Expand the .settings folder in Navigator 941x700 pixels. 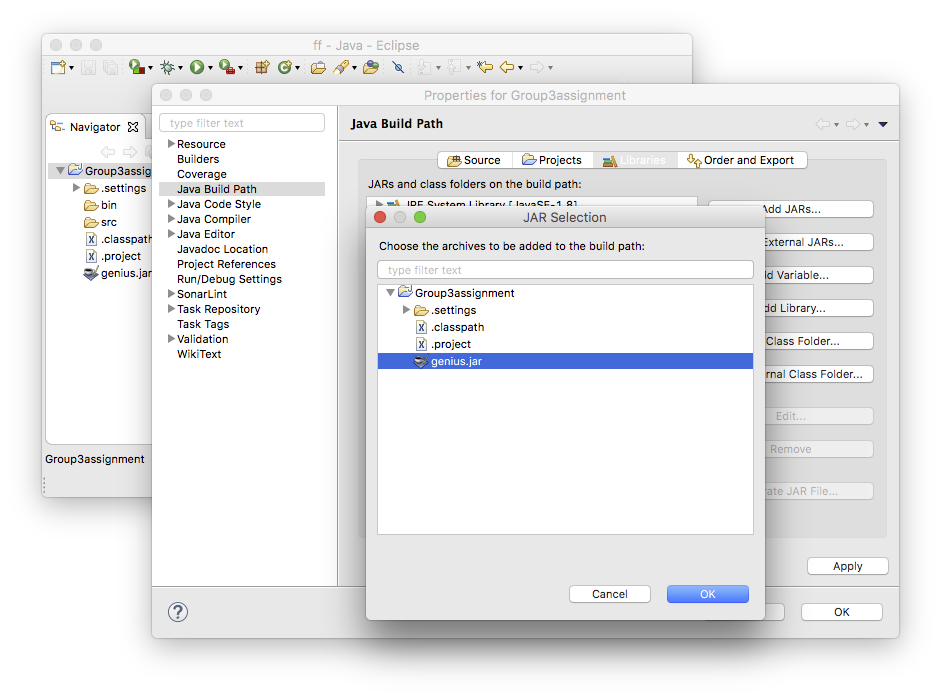point(76,187)
